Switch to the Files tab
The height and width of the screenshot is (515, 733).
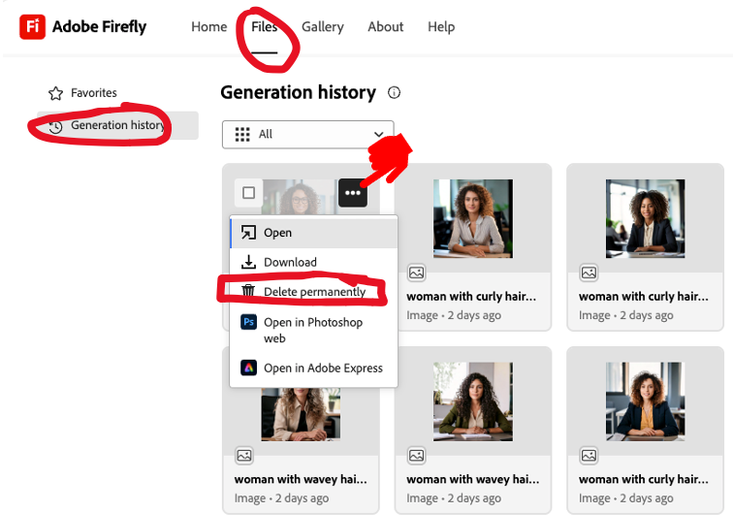click(x=264, y=27)
